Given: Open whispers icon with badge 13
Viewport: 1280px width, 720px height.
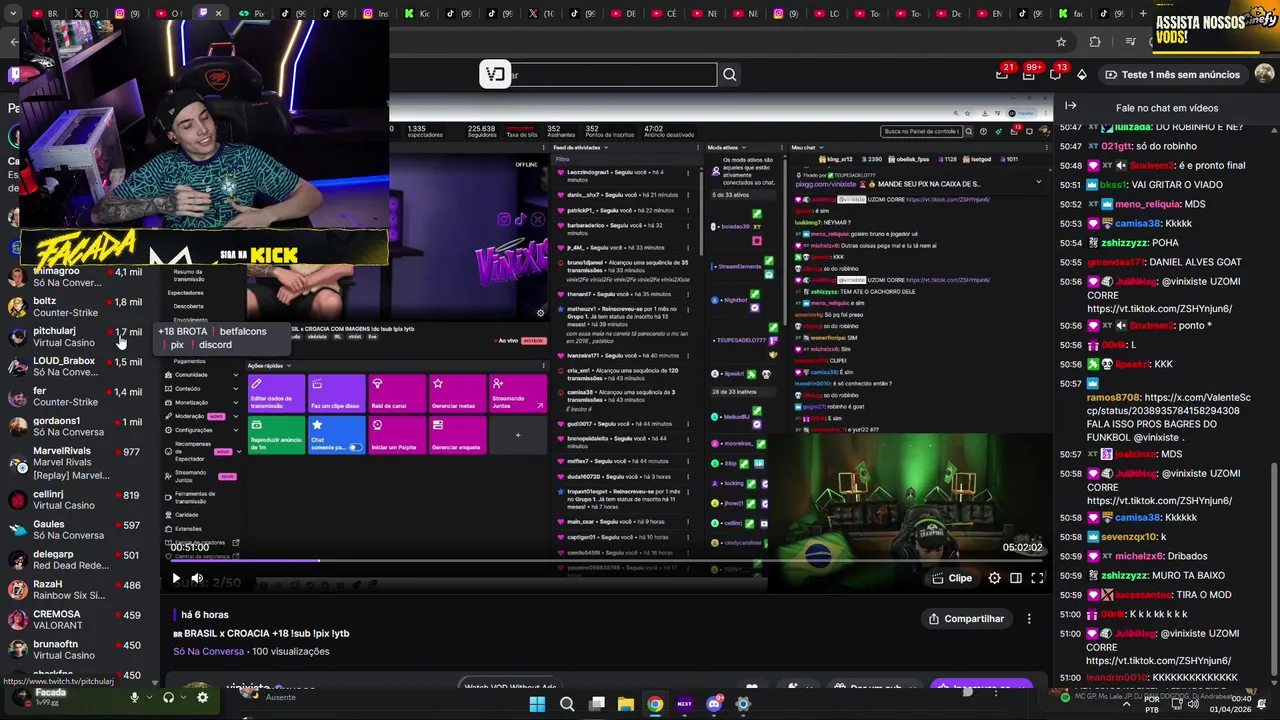Looking at the screenshot, I should click(1057, 74).
